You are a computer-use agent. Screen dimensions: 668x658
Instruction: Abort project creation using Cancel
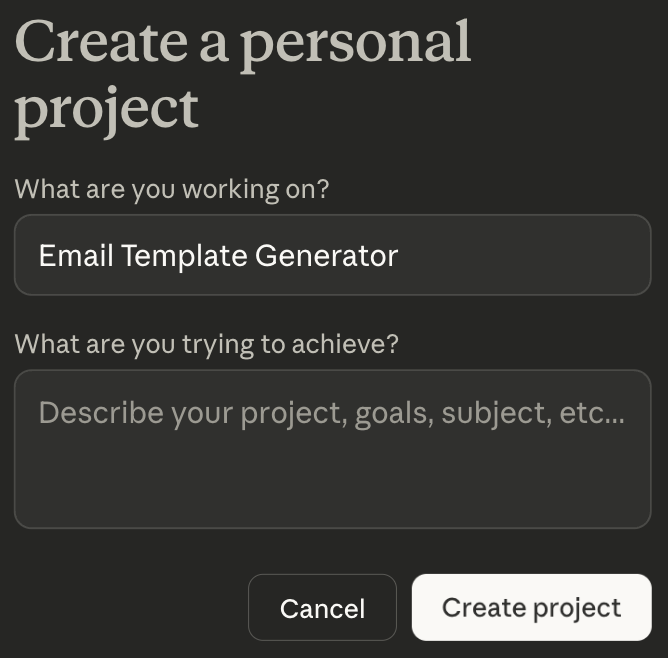322,607
